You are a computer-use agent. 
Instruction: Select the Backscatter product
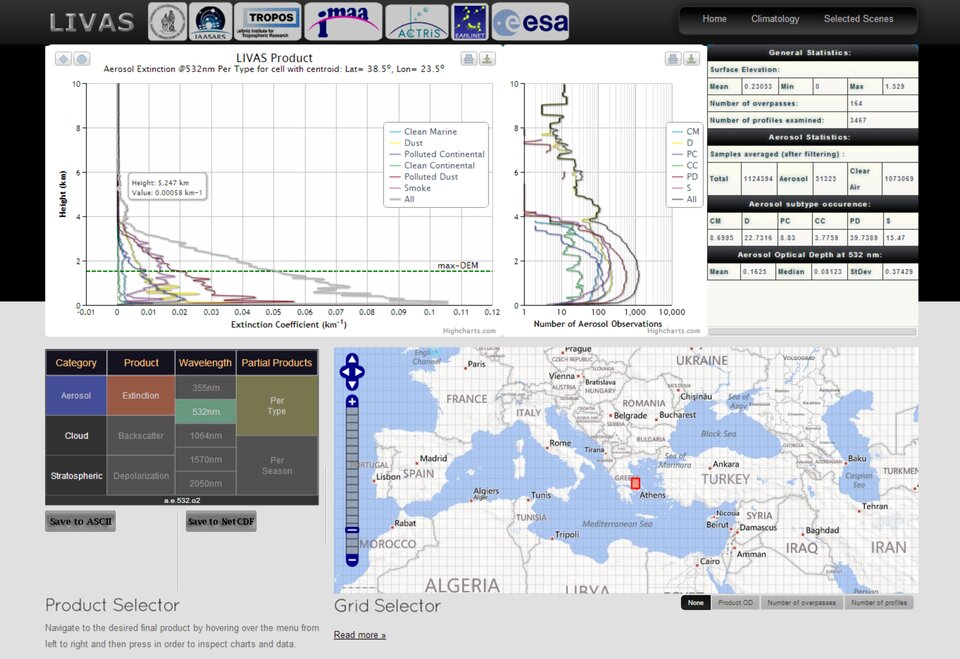click(x=140, y=436)
